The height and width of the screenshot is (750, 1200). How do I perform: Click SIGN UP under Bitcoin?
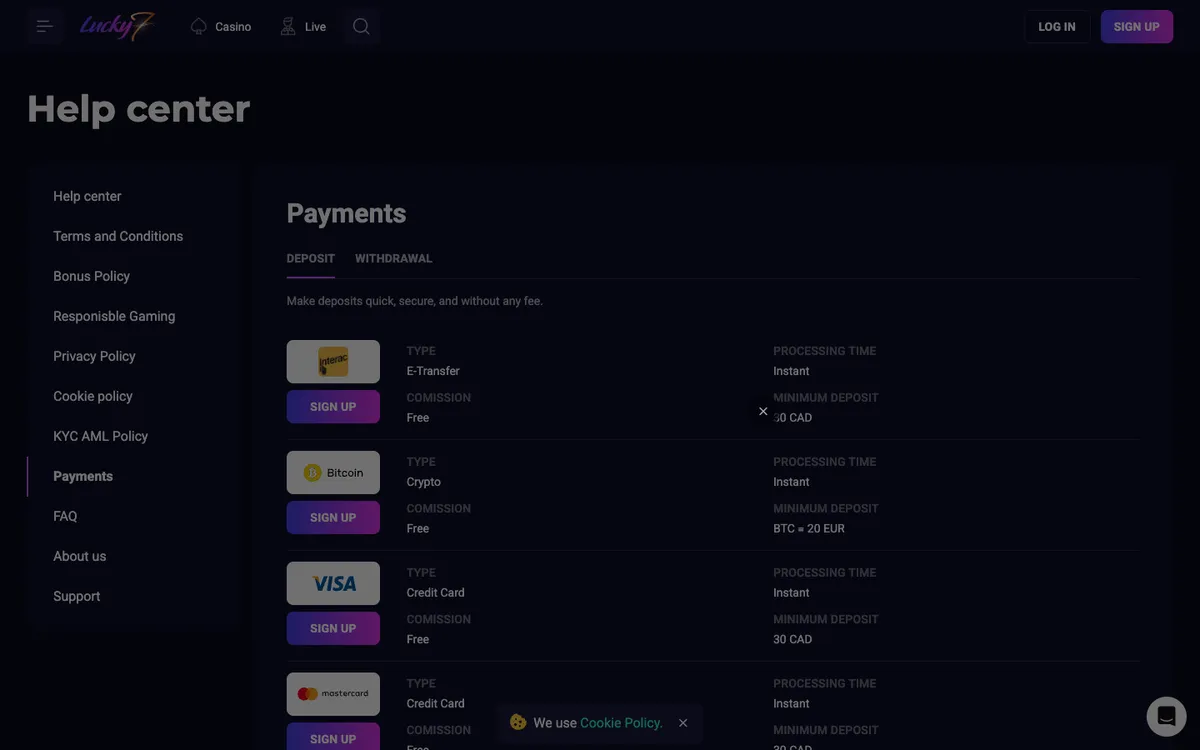(x=333, y=518)
